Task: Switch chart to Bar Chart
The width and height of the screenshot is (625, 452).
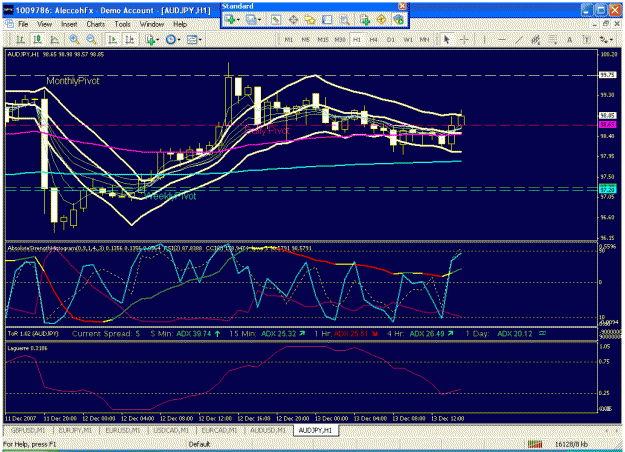Action: 20,39
